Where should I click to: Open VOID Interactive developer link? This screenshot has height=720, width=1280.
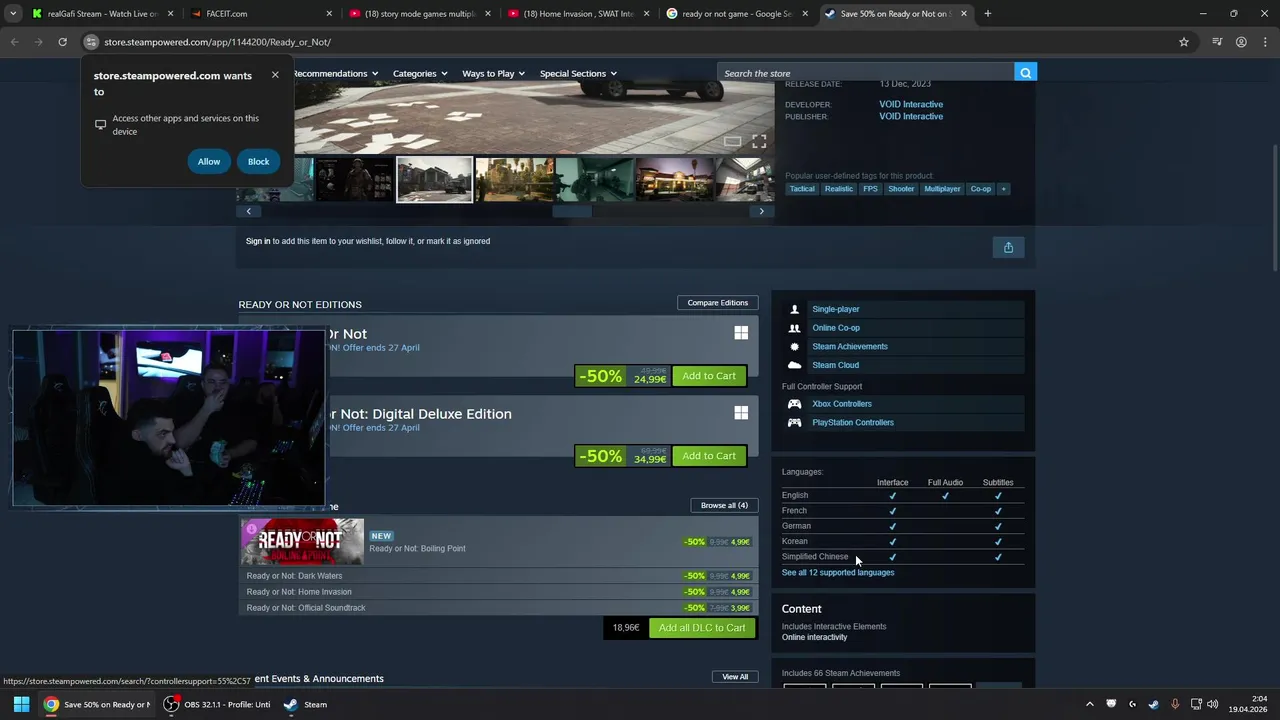tap(911, 104)
